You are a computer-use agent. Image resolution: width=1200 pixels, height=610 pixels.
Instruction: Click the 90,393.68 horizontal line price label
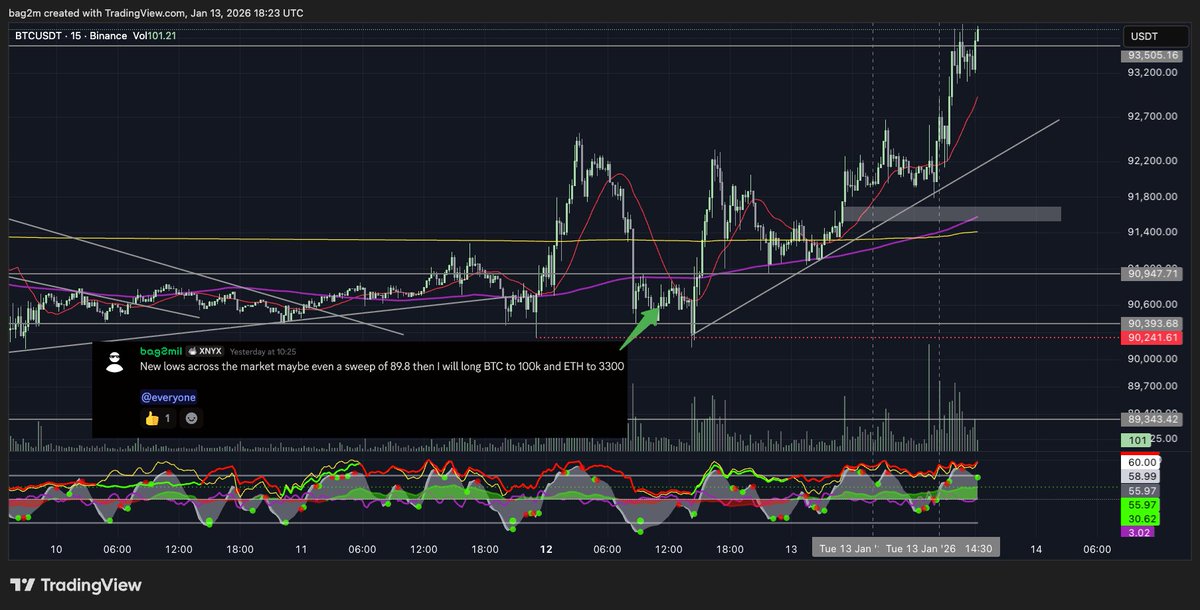[1152, 323]
